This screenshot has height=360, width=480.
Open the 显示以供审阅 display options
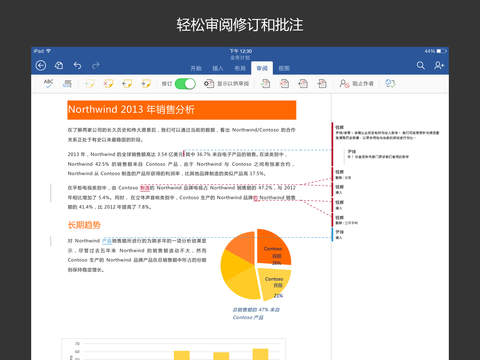point(227,84)
